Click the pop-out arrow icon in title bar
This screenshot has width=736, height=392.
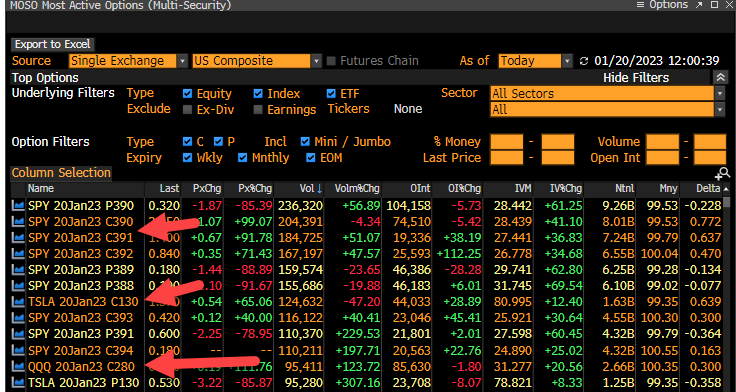[x=699, y=5]
